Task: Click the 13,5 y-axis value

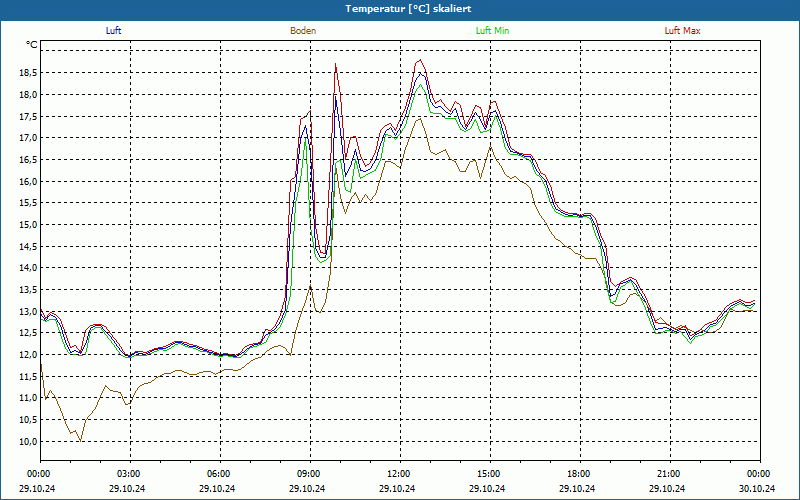Action: pyautogui.click(x=28, y=290)
